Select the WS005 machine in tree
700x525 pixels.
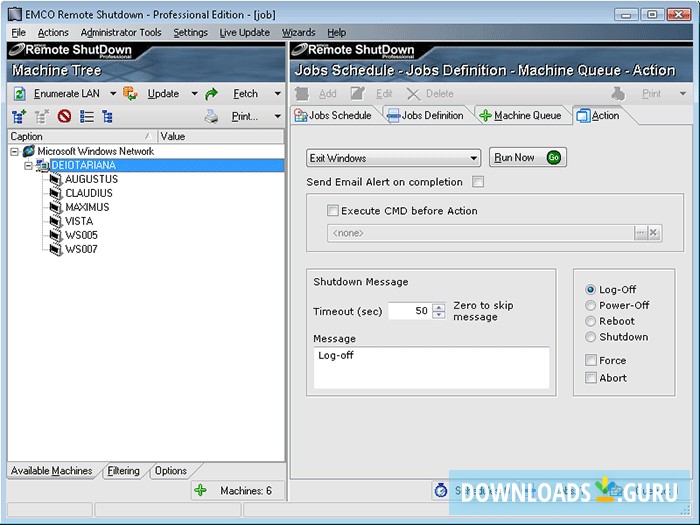coord(81,235)
